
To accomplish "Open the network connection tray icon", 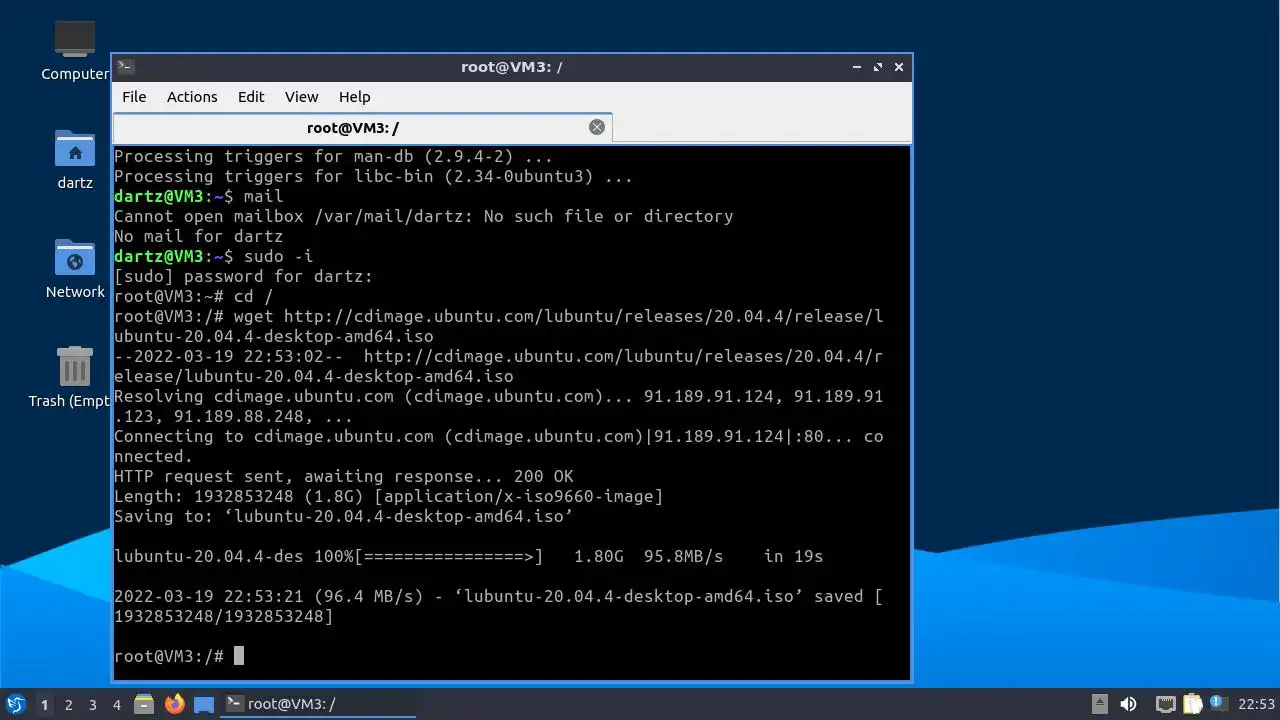I will (1165, 704).
